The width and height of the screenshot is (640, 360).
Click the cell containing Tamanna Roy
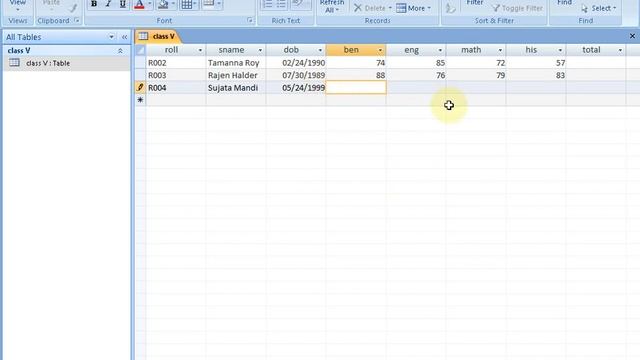point(236,63)
